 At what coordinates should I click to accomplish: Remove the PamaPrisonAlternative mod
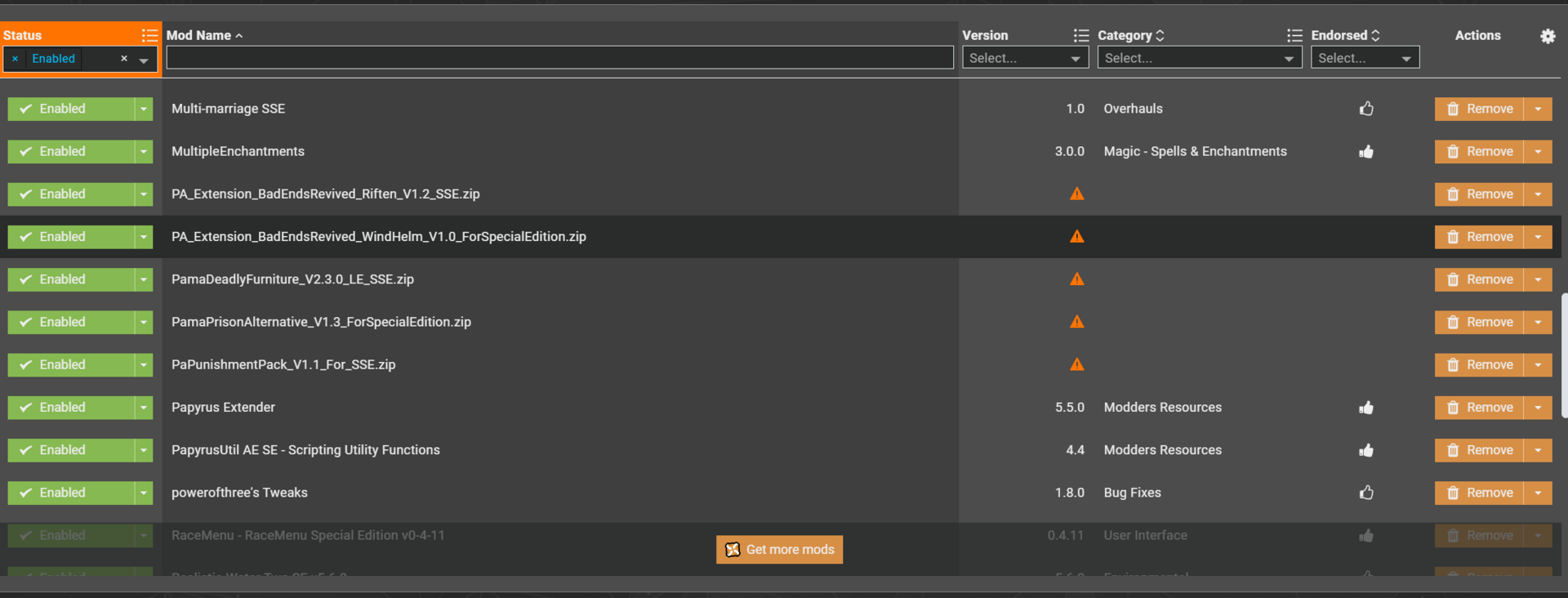(x=1479, y=322)
